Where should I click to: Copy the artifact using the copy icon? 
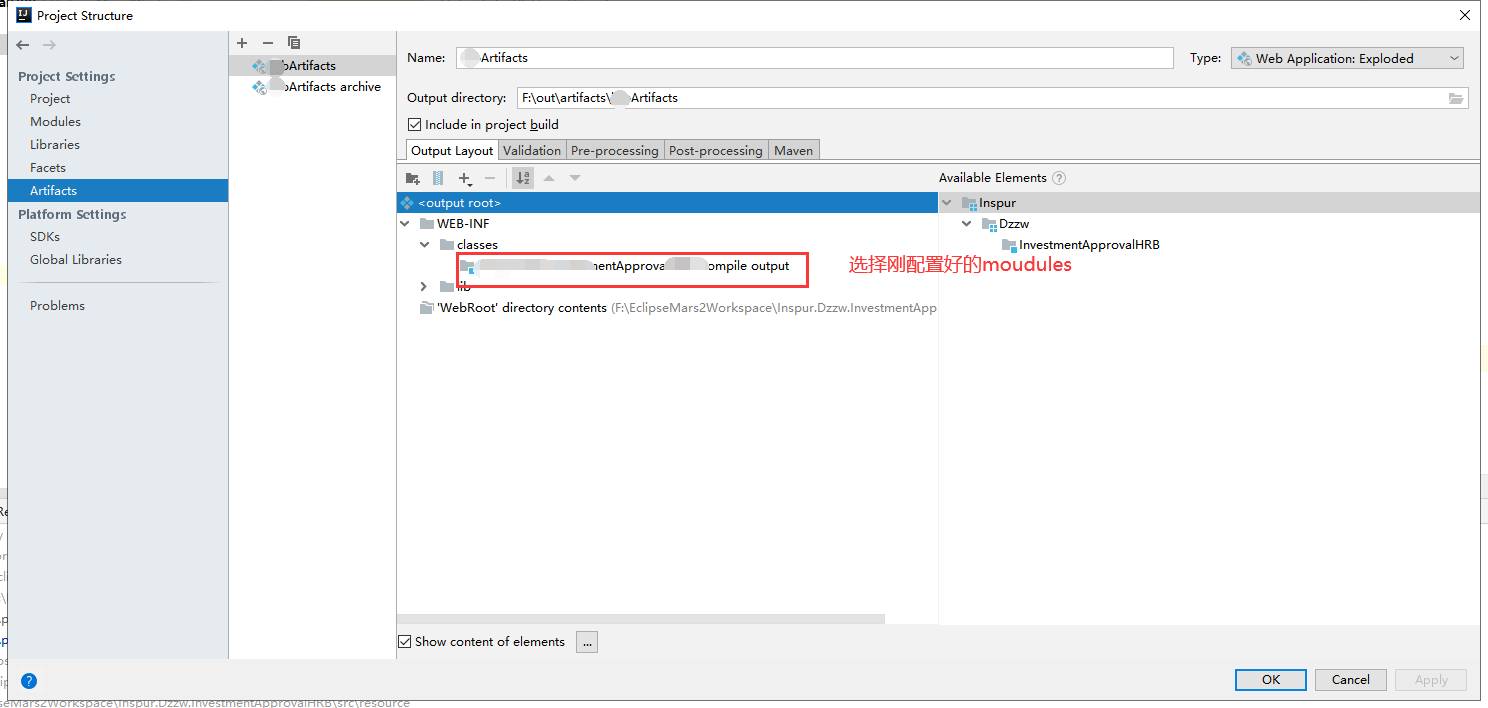293,43
